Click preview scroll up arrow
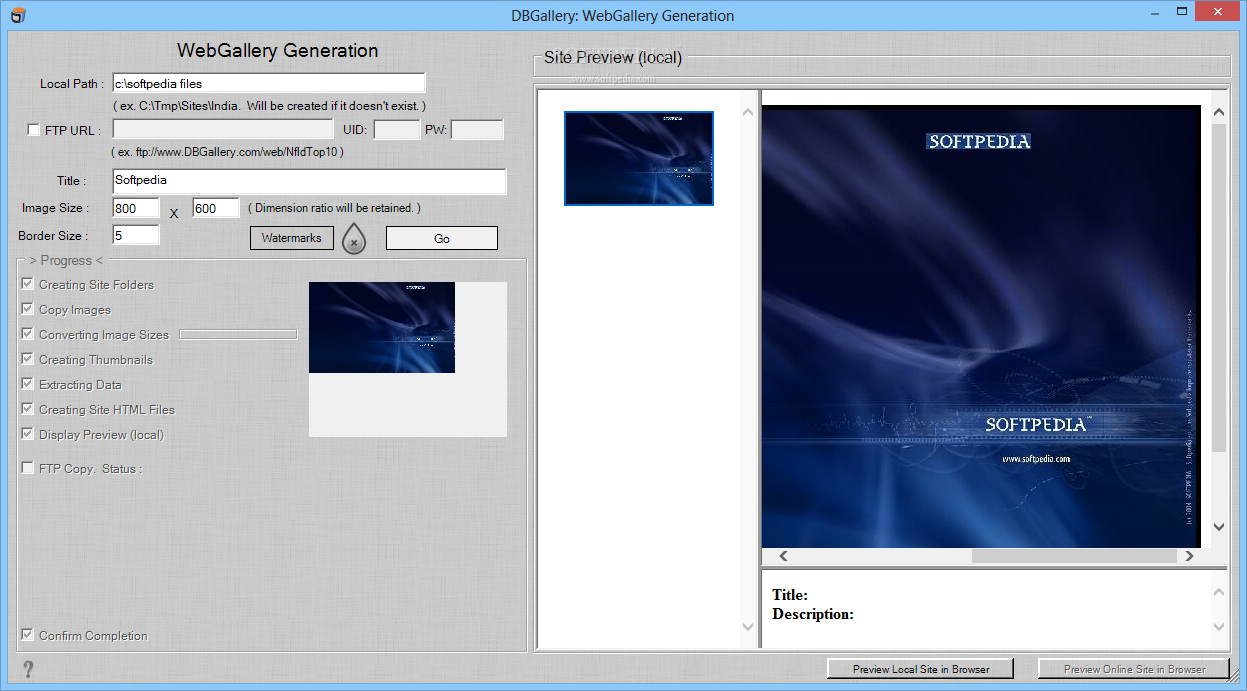Viewport: 1247px width, 691px height. pyautogui.click(x=1219, y=112)
